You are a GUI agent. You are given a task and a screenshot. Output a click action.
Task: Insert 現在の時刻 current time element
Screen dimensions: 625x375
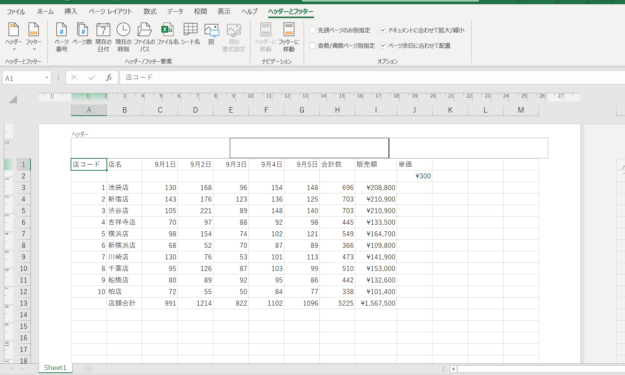point(123,37)
